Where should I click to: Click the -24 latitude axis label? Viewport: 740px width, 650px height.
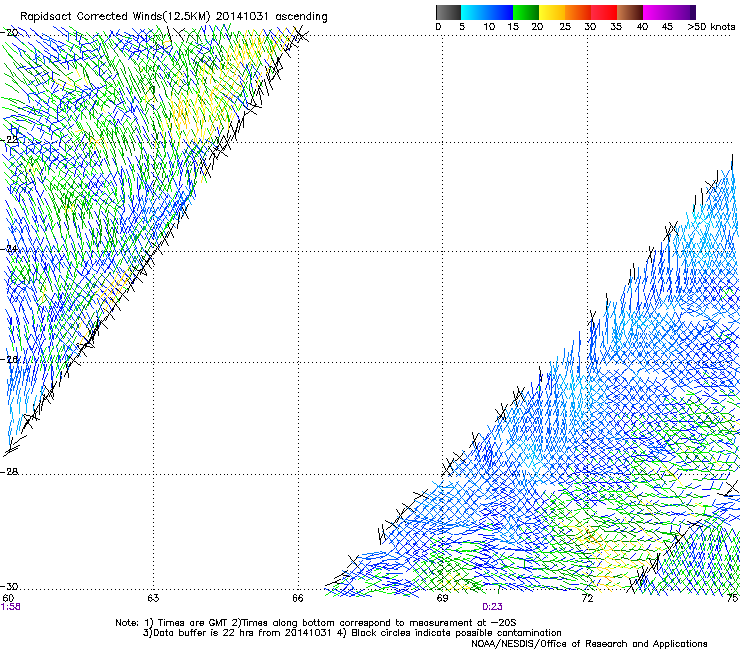[9, 249]
